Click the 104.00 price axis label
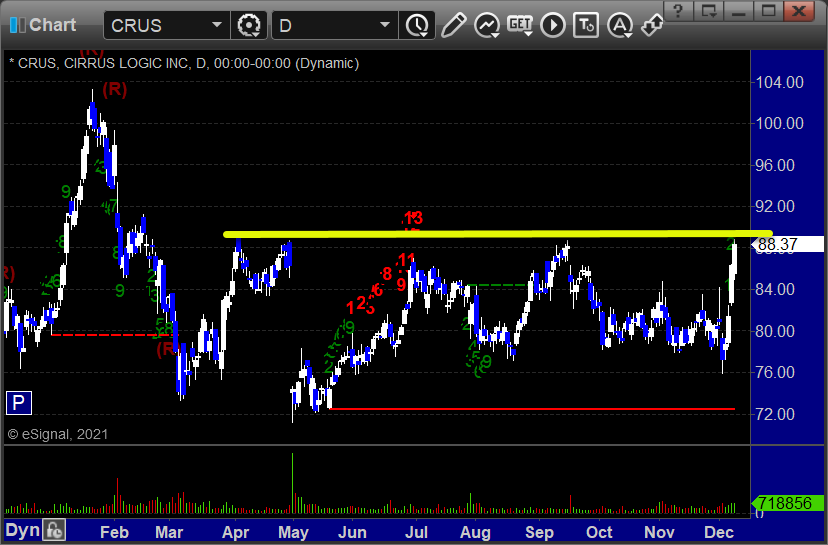828x545 pixels. (x=779, y=82)
